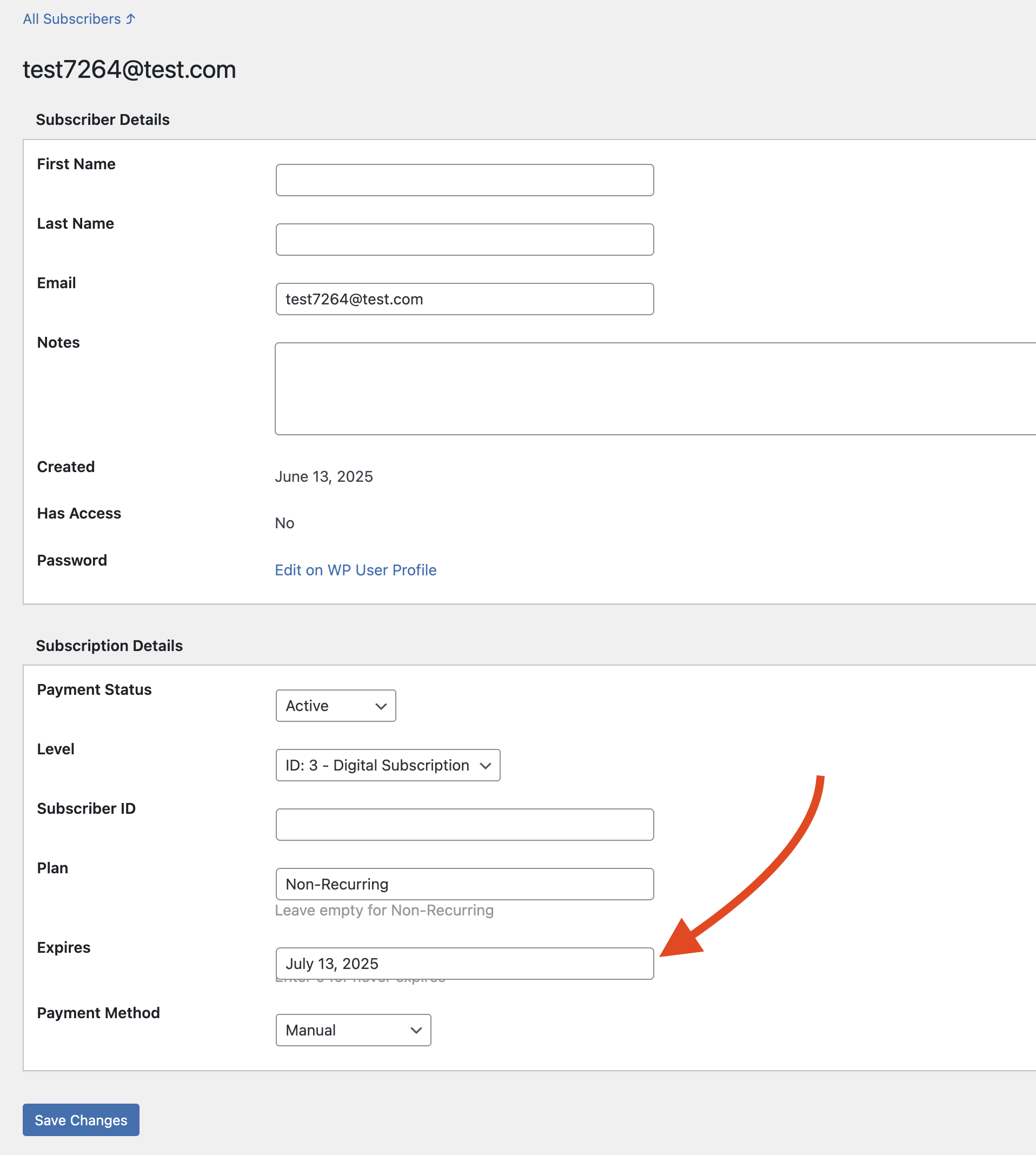Image resolution: width=1036 pixels, height=1155 pixels.
Task: Click the Email field with test7264@test.com
Action: (x=464, y=299)
